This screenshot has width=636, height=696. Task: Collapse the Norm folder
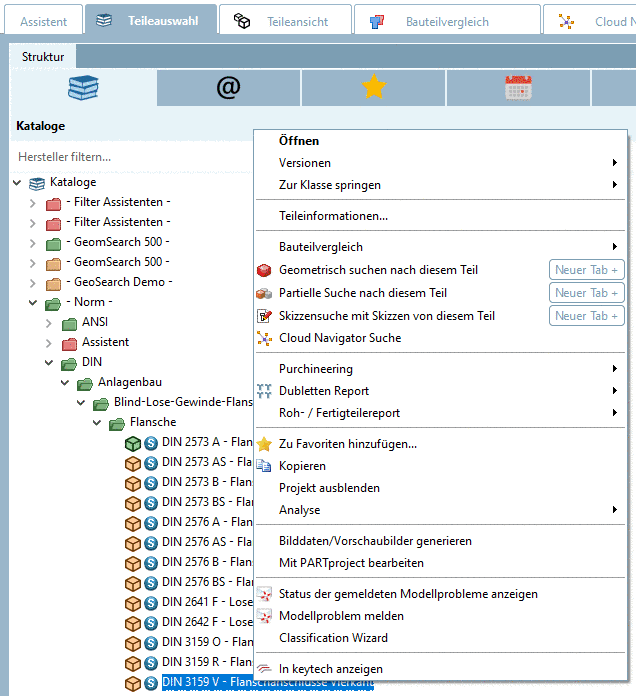[x=33, y=302]
